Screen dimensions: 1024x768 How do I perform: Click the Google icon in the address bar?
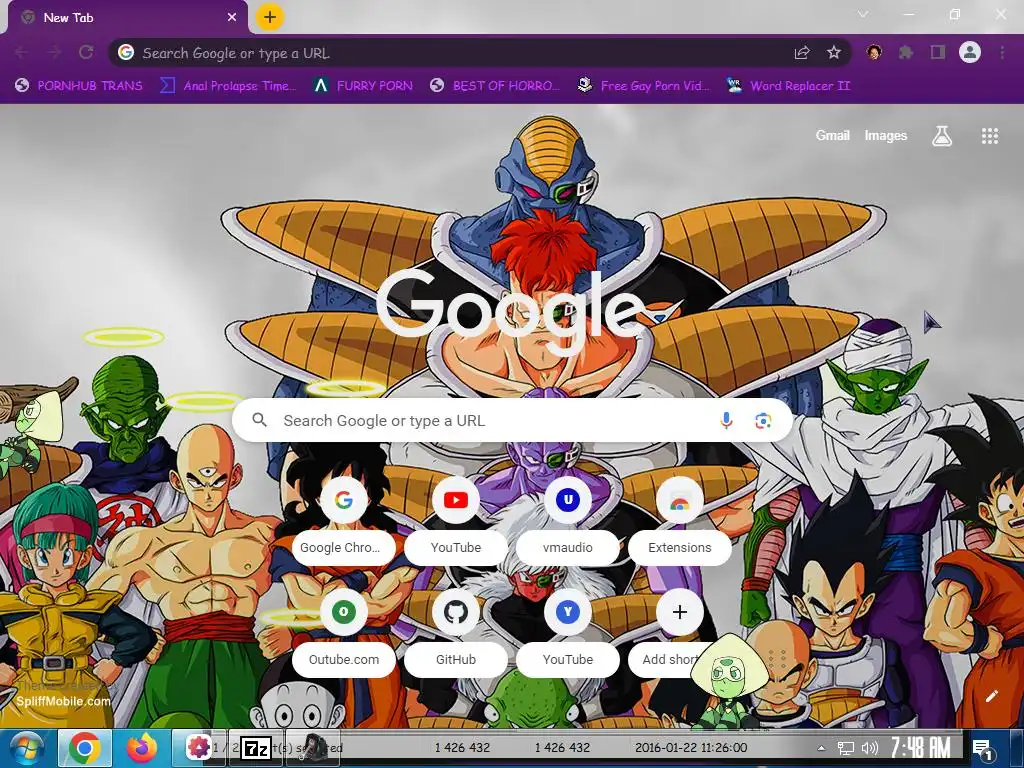point(126,52)
